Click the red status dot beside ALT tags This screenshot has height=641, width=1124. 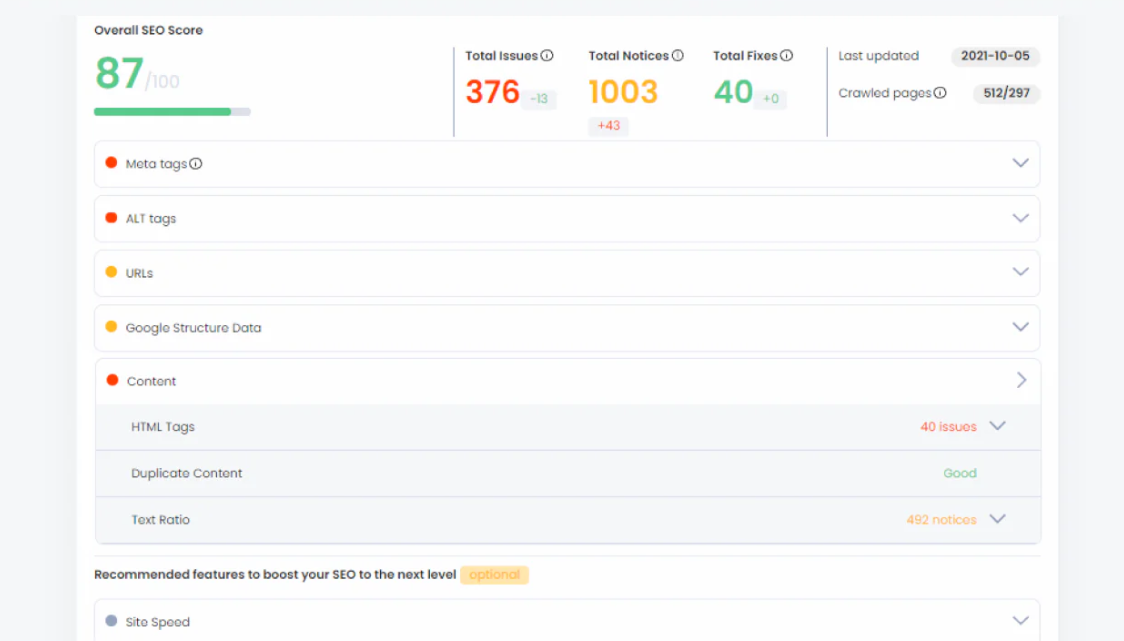(x=113, y=217)
